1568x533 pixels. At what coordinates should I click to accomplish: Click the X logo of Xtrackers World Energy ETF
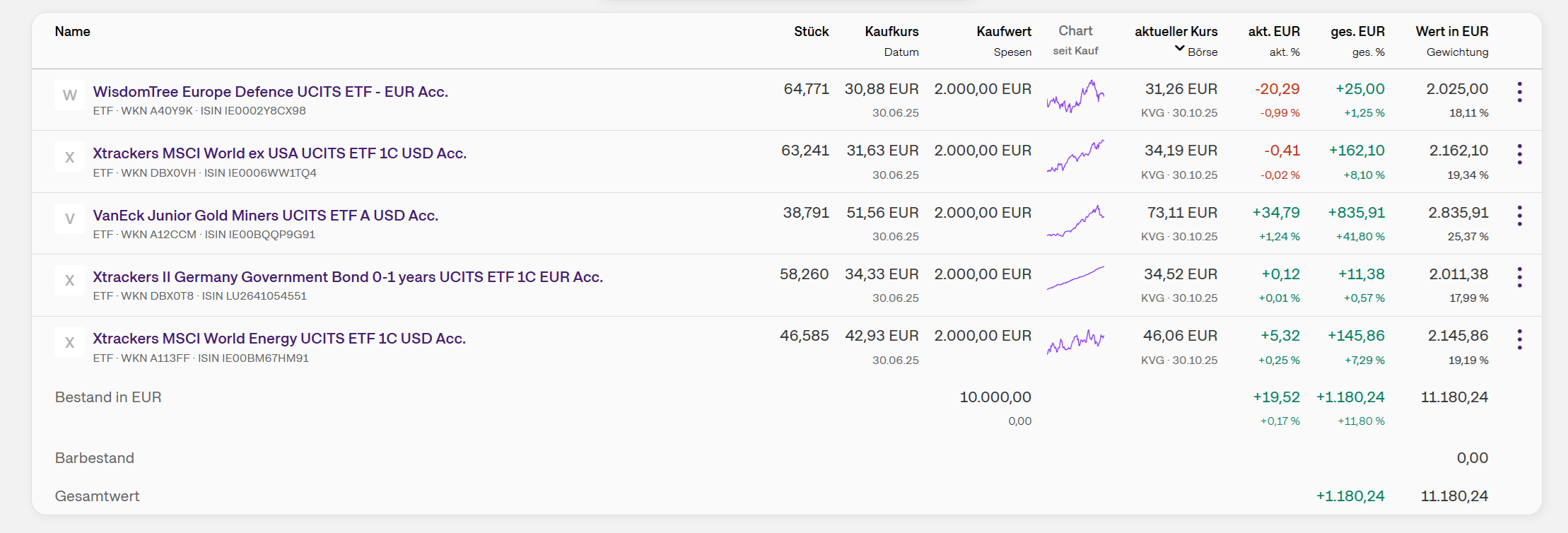click(69, 343)
